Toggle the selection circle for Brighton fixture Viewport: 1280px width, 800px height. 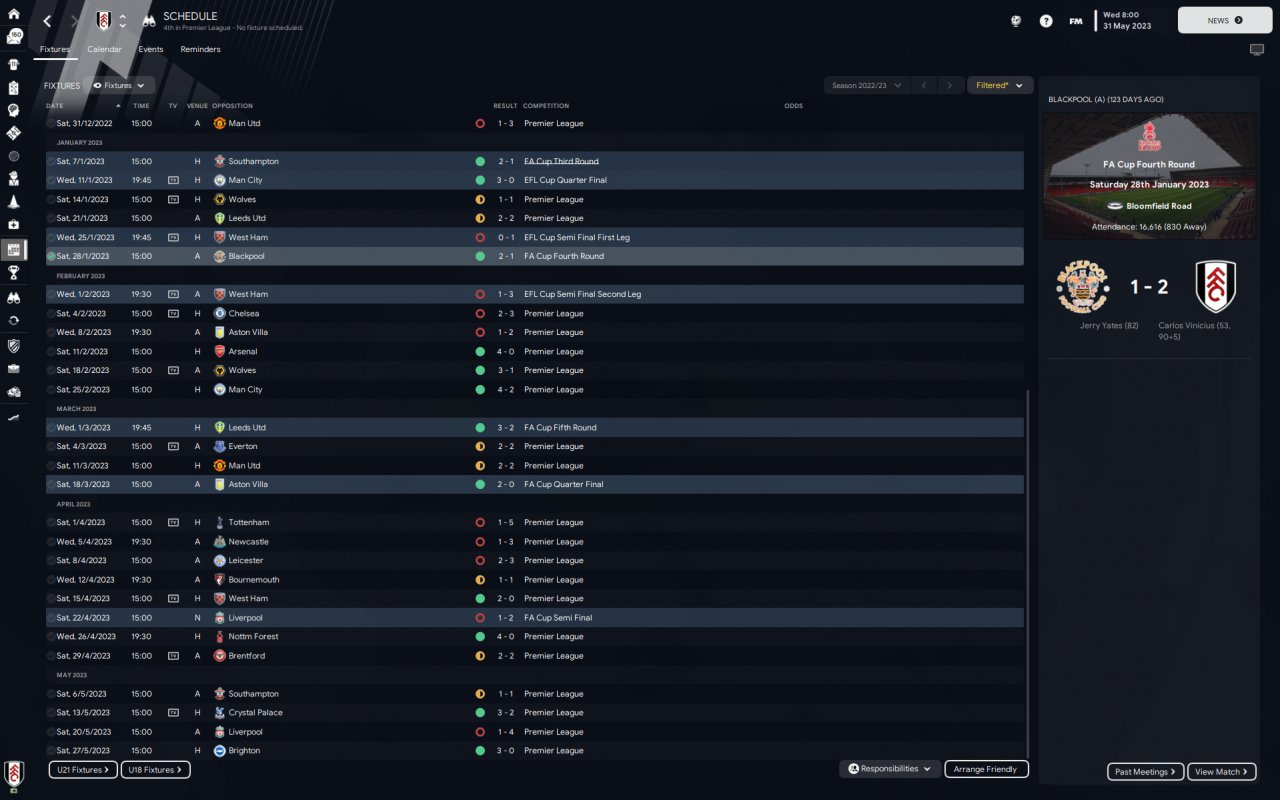coord(51,751)
